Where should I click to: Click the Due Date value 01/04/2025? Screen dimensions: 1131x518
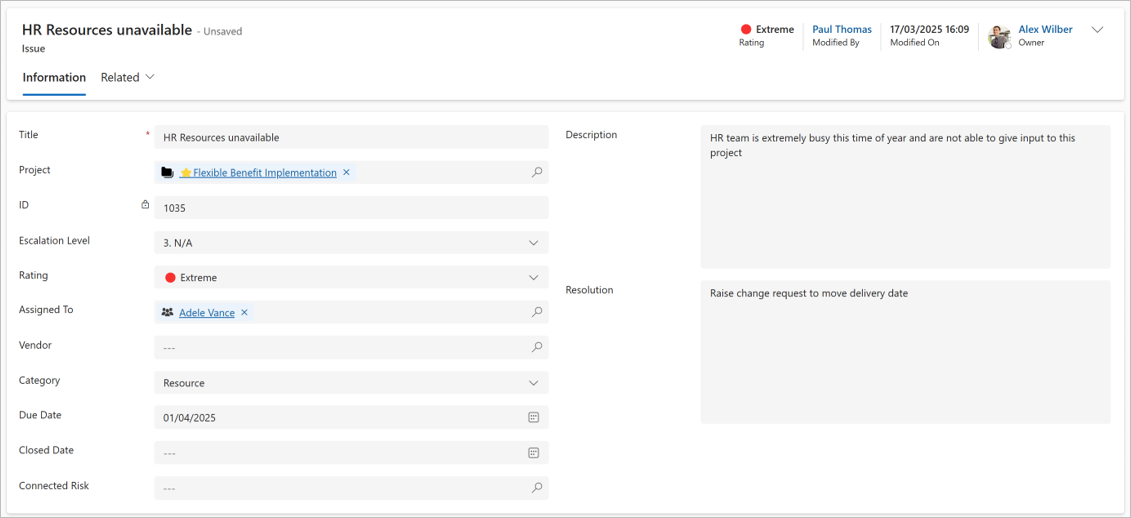click(190, 418)
